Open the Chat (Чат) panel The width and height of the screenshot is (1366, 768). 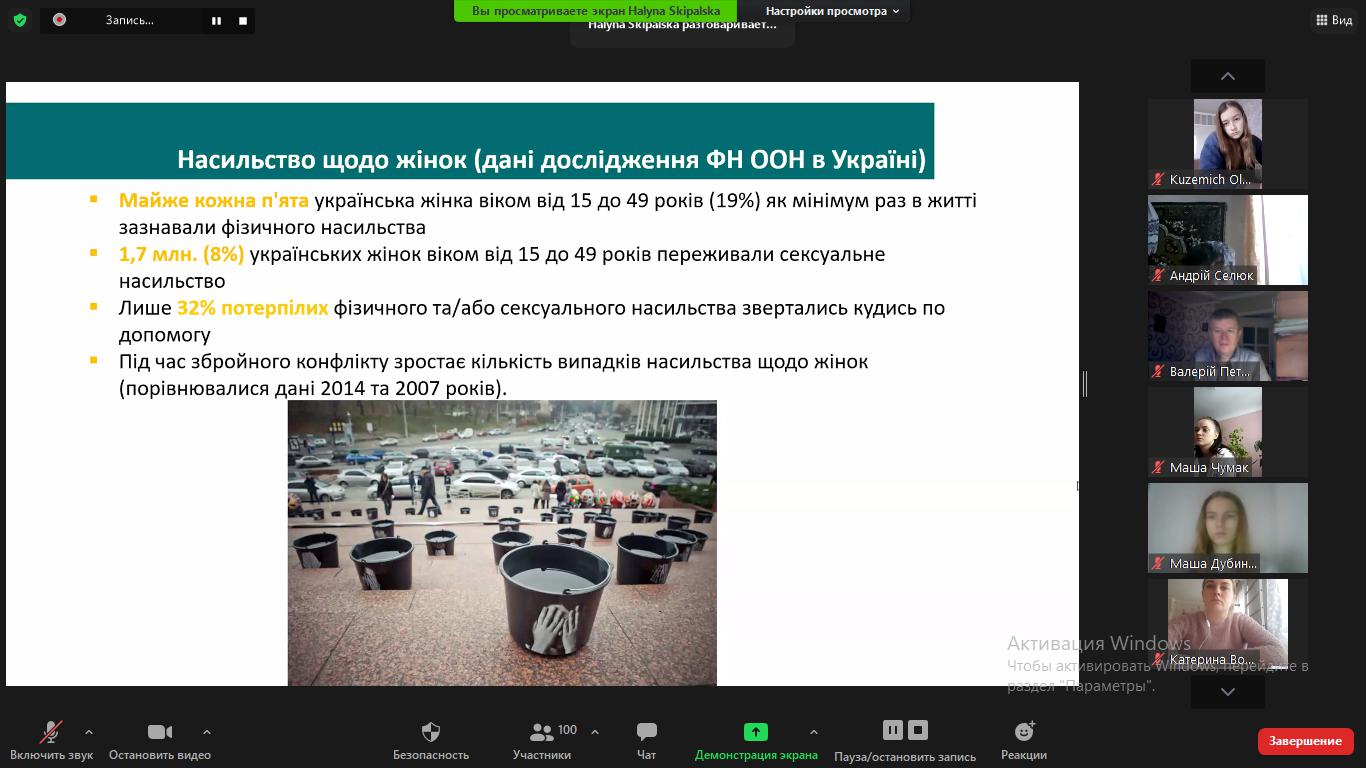point(647,732)
